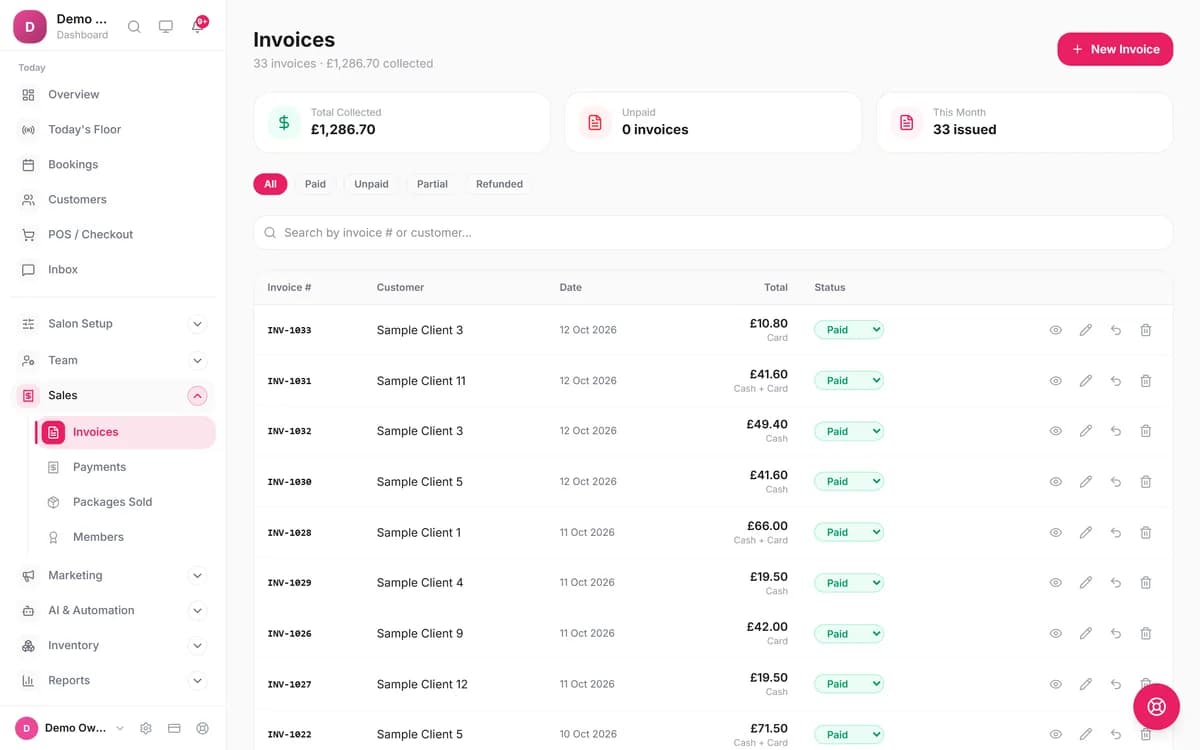This screenshot has height=750, width=1200.
Task: Click the pencil icon for INV-1026
Action: click(x=1086, y=634)
